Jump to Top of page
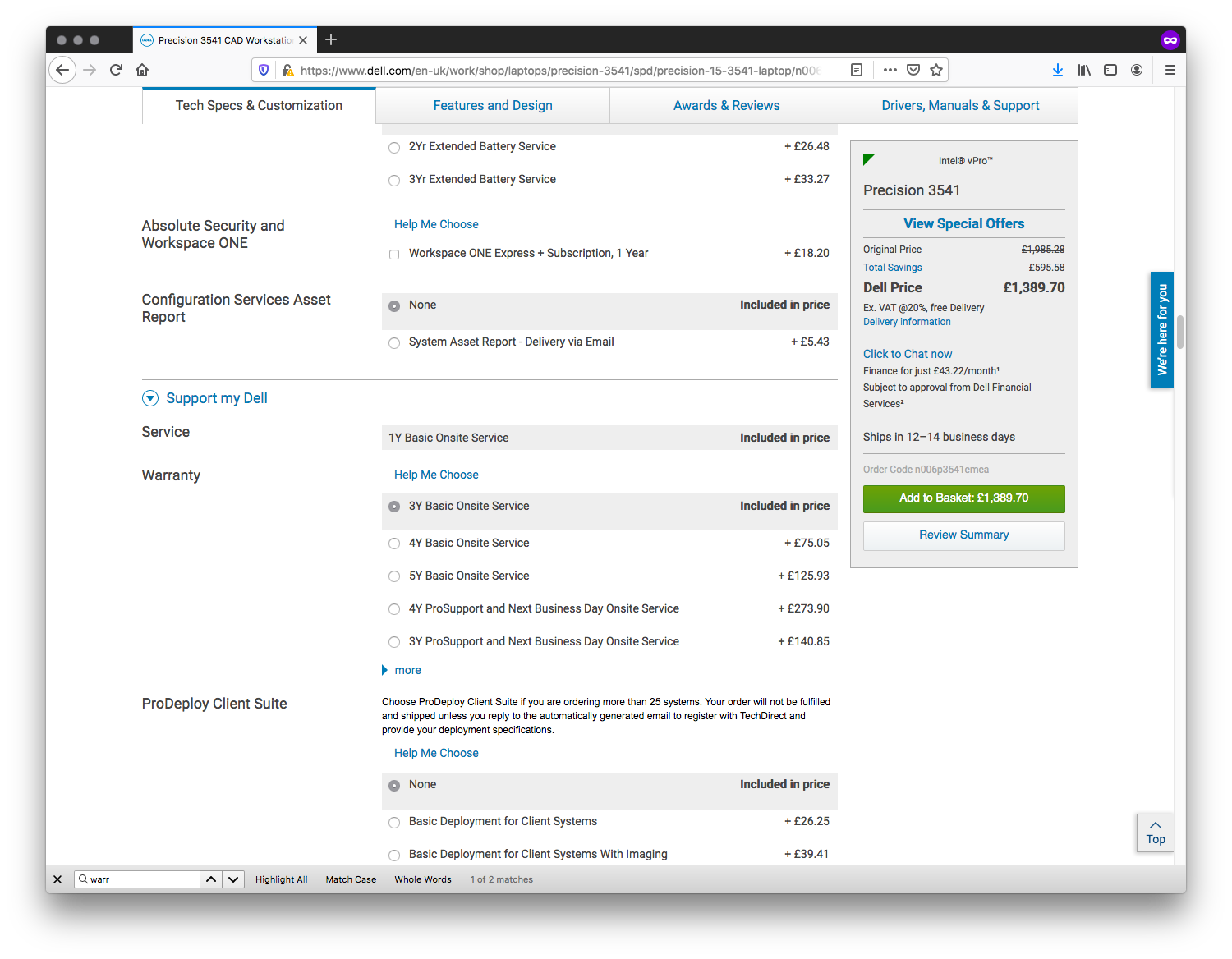 [x=1156, y=833]
